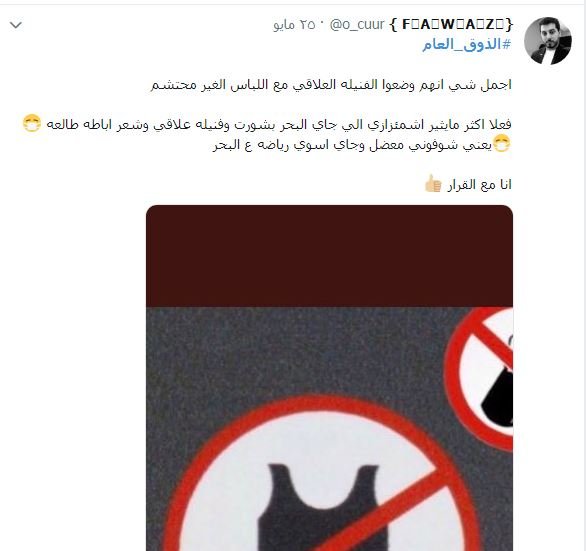
Task: Visit the @o_cuur handle
Action: click(357, 25)
